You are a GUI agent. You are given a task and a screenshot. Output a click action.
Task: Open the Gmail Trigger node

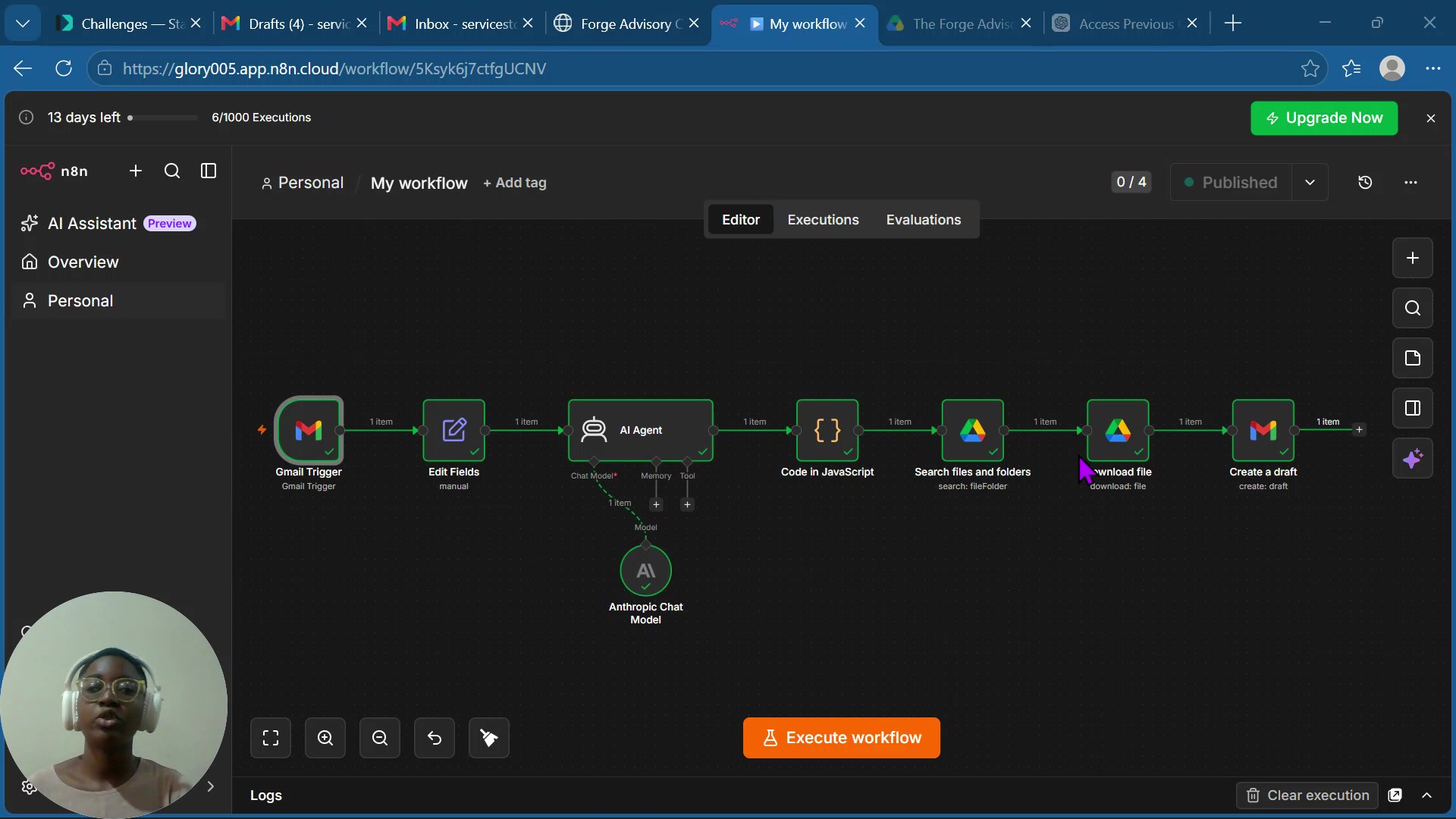[x=309, y=430]
